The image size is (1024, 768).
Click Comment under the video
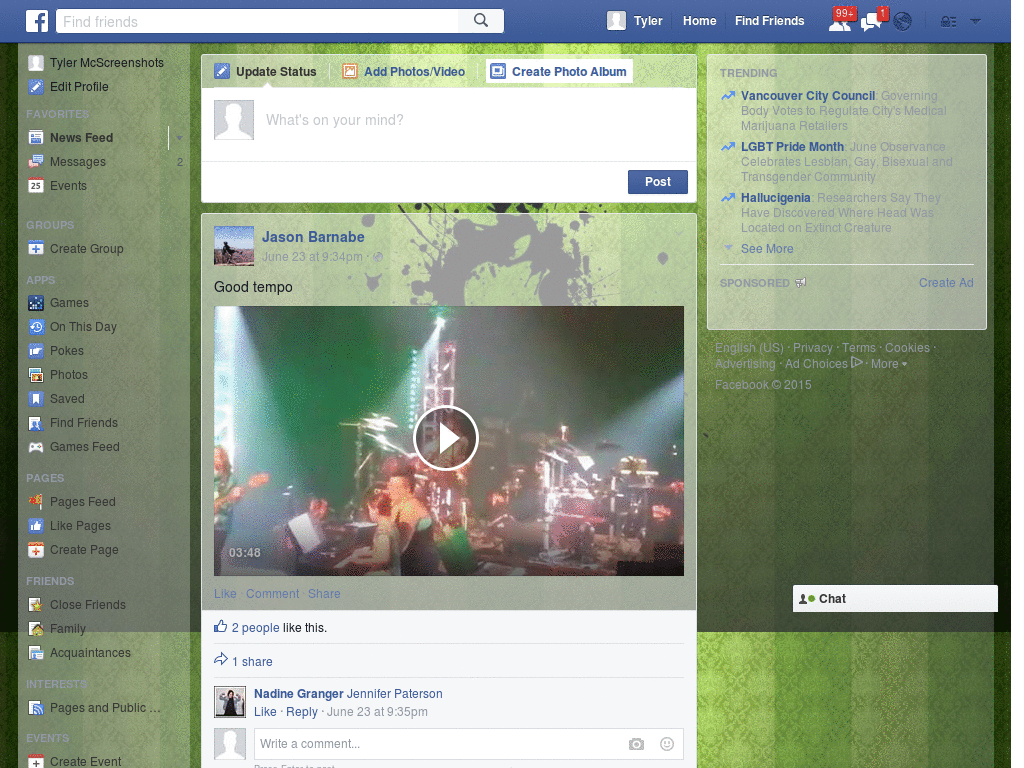pos(272,594)
